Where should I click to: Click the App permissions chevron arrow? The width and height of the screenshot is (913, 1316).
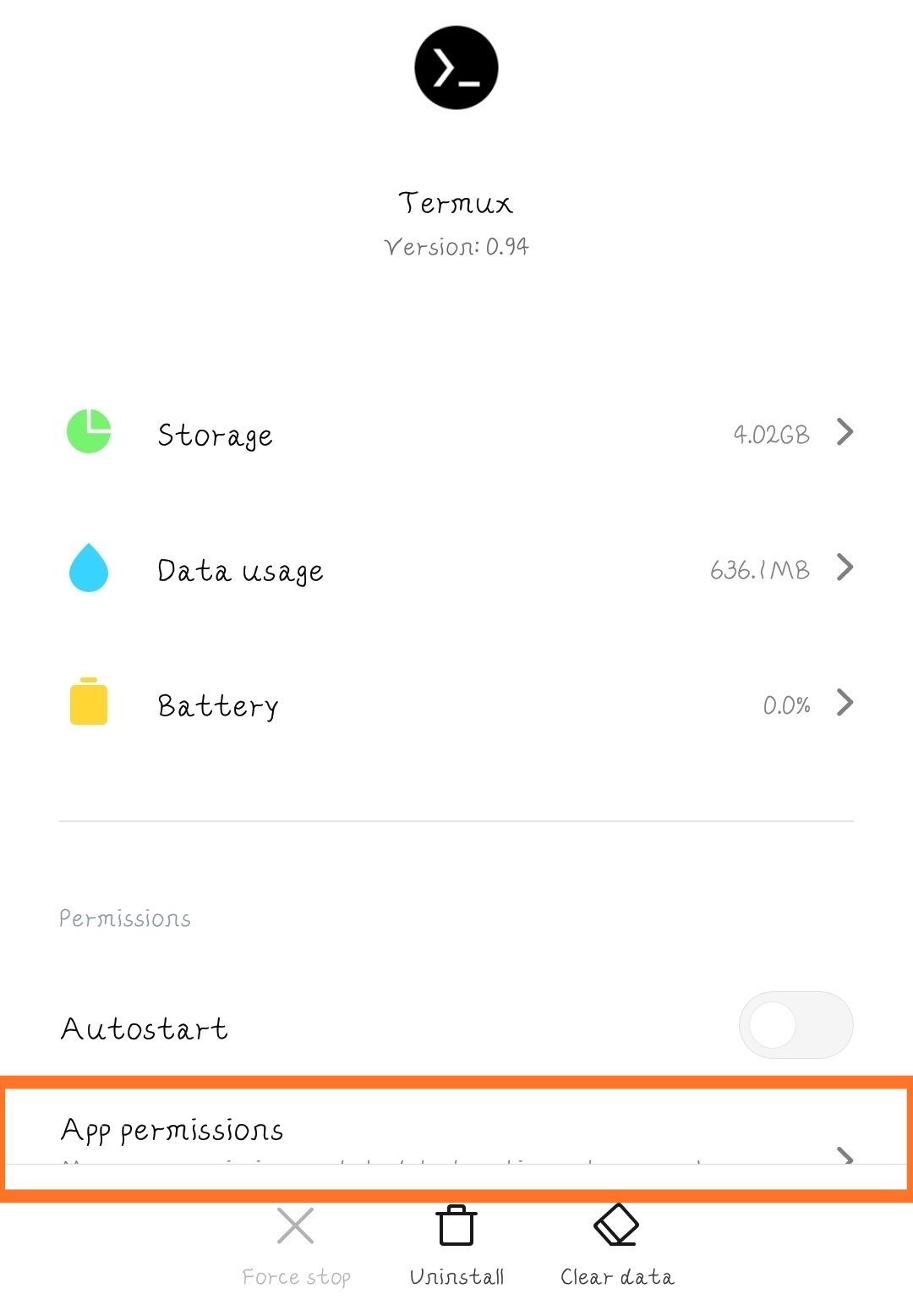click(844, 1154)
